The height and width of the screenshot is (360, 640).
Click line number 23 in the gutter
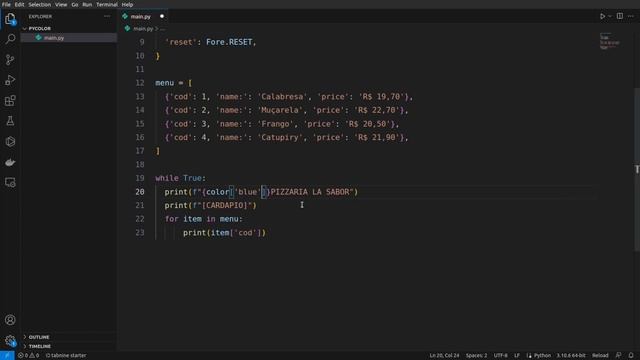tap(140, 233)
